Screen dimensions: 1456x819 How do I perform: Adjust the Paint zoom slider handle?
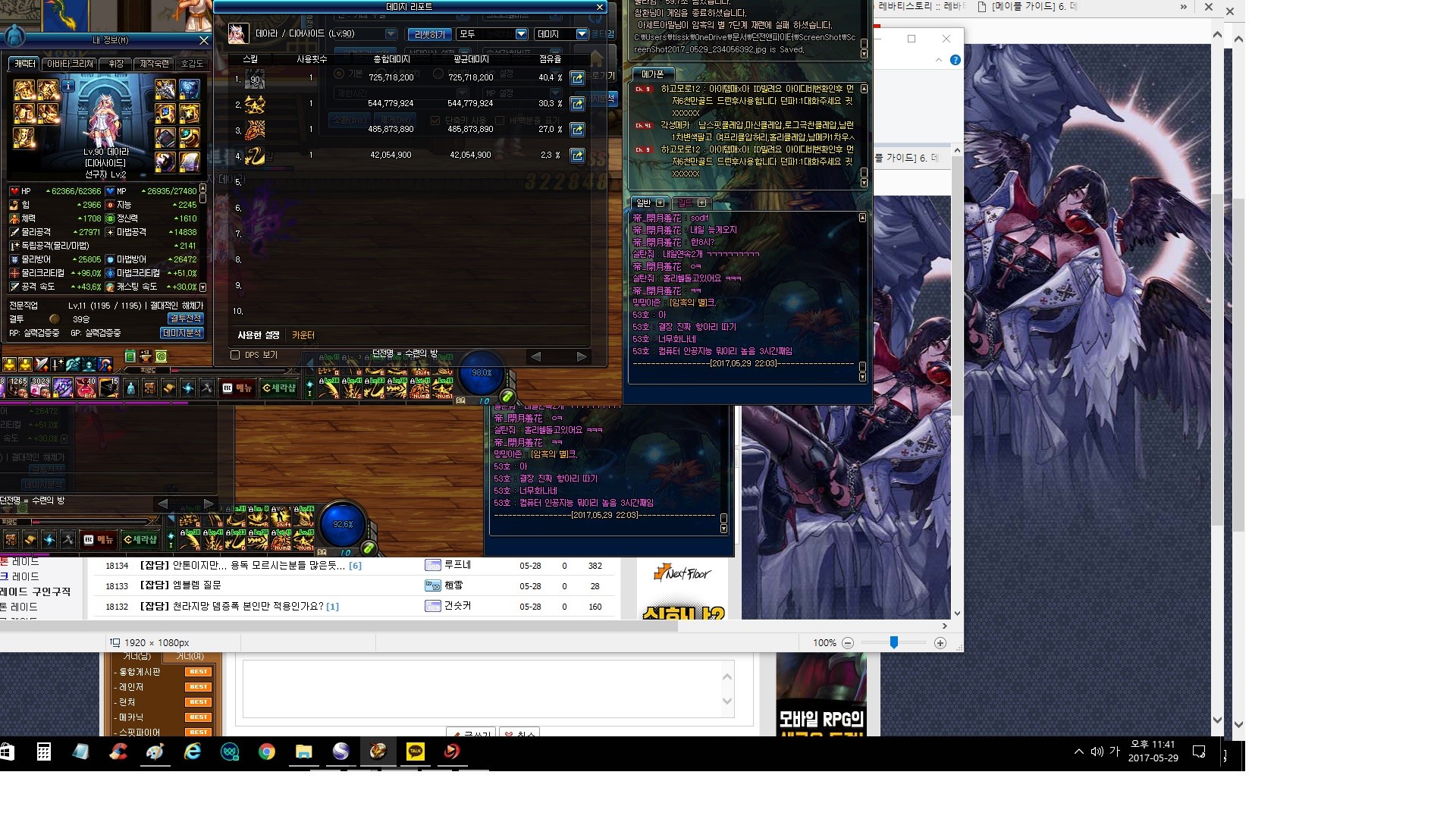pyautogui.click(x=894, y=642)
